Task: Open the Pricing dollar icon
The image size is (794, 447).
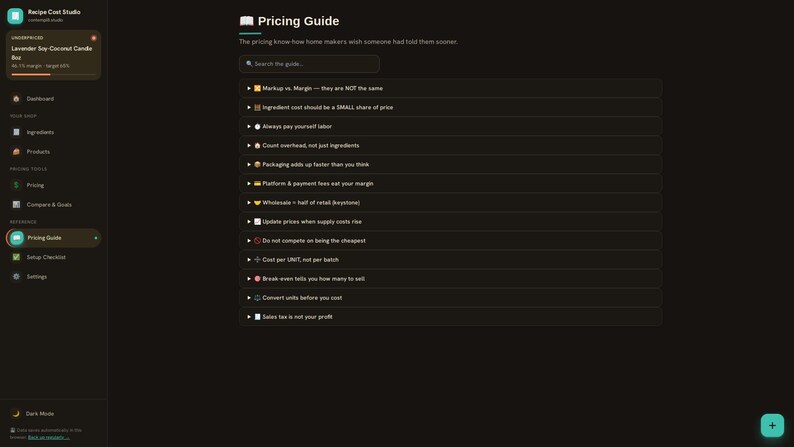Action: click(x=16, y=185)
